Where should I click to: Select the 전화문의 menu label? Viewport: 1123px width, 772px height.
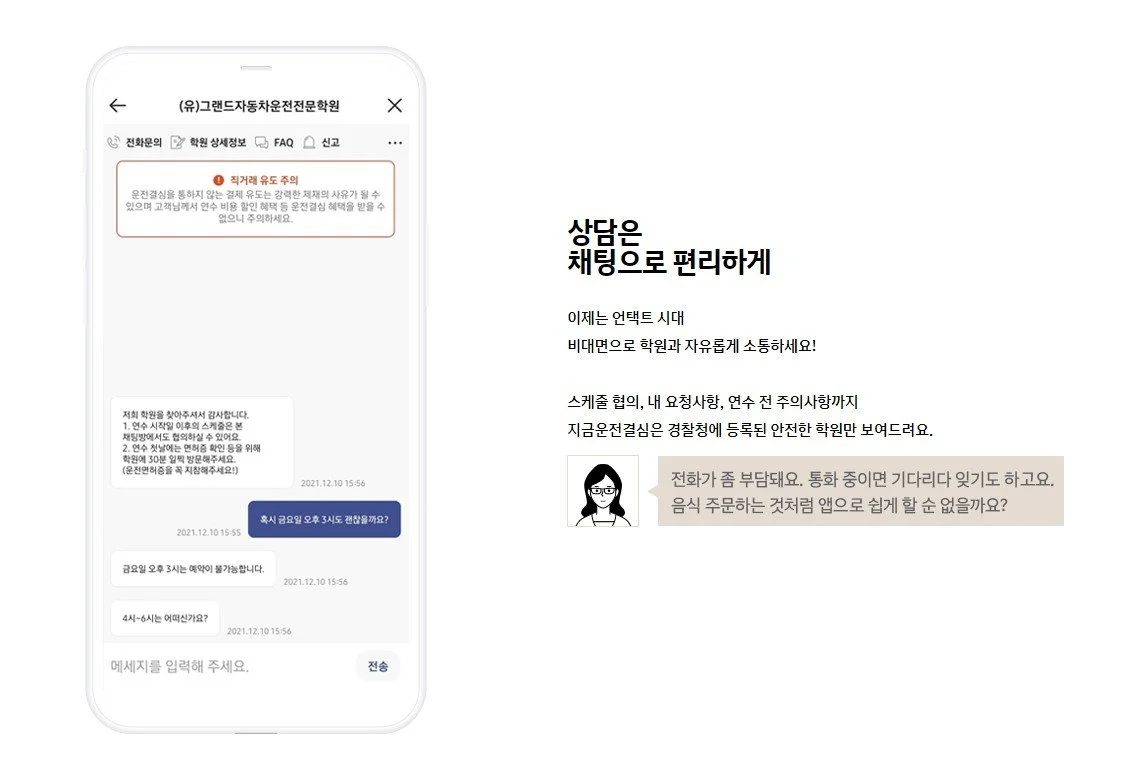(144, 143)
